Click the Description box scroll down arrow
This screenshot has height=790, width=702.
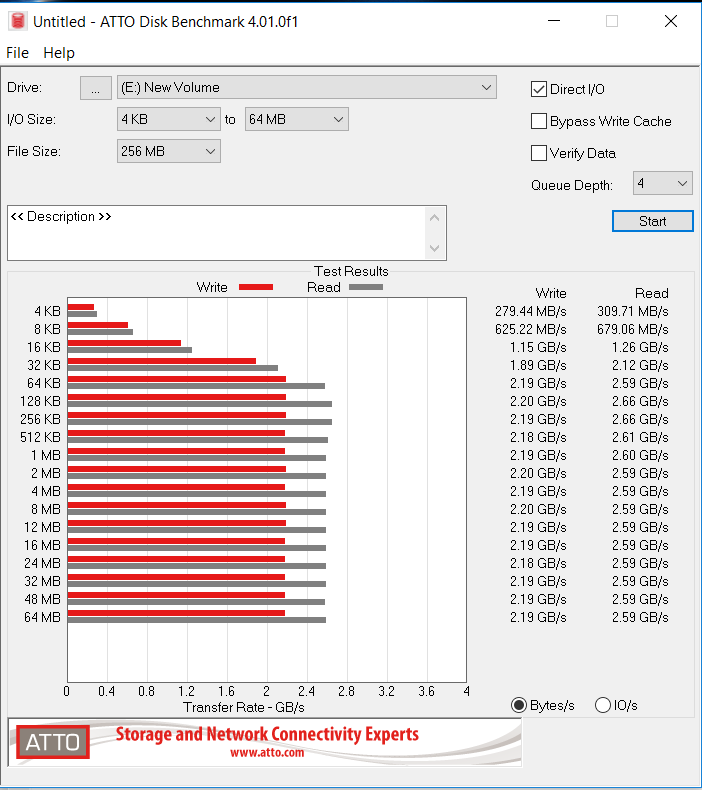point(434,248)
